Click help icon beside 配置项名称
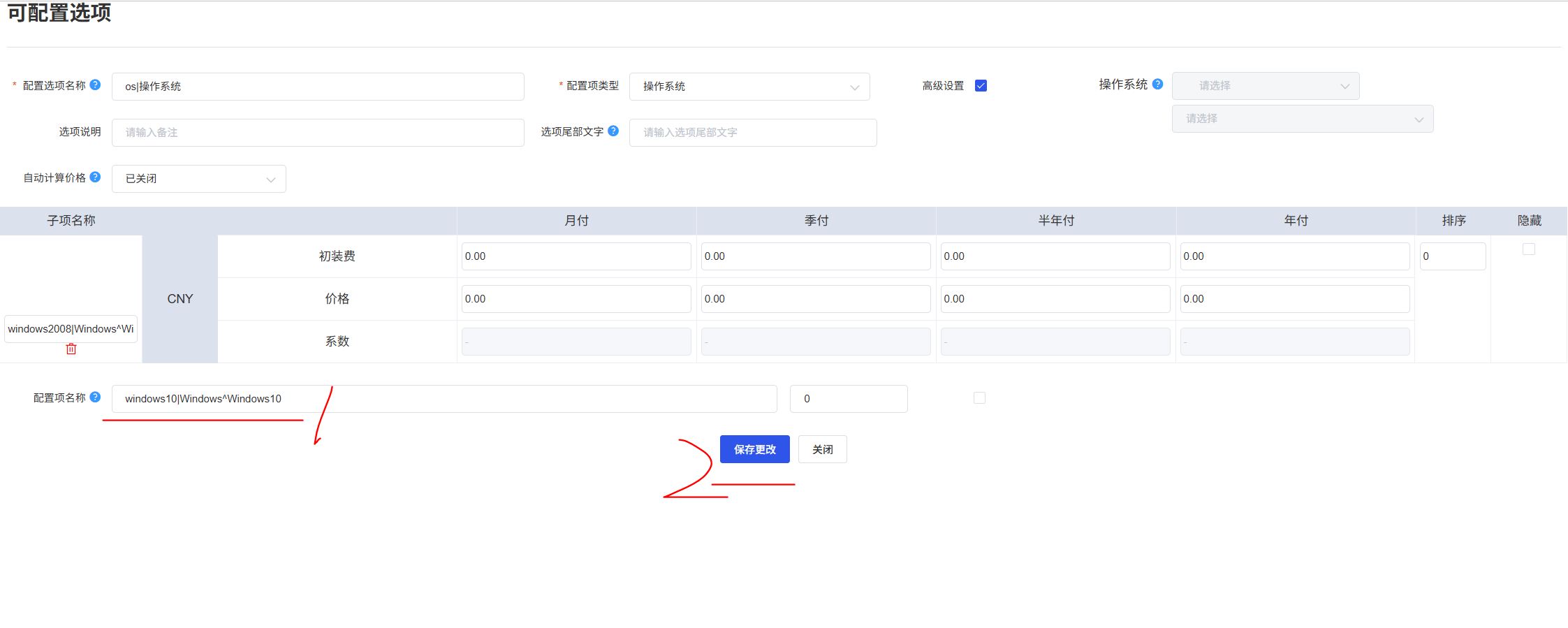 (x=96, y=397)
